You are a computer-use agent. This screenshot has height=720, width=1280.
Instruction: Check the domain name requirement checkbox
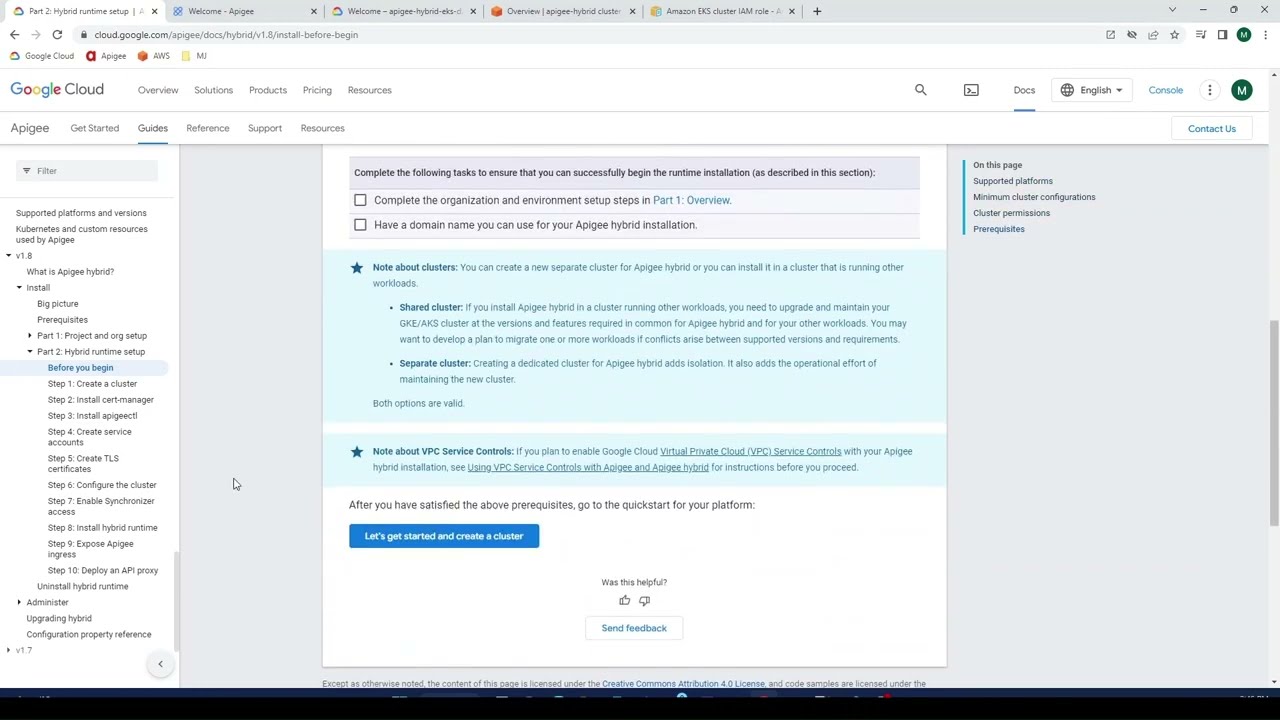click(x=360, y=225)
